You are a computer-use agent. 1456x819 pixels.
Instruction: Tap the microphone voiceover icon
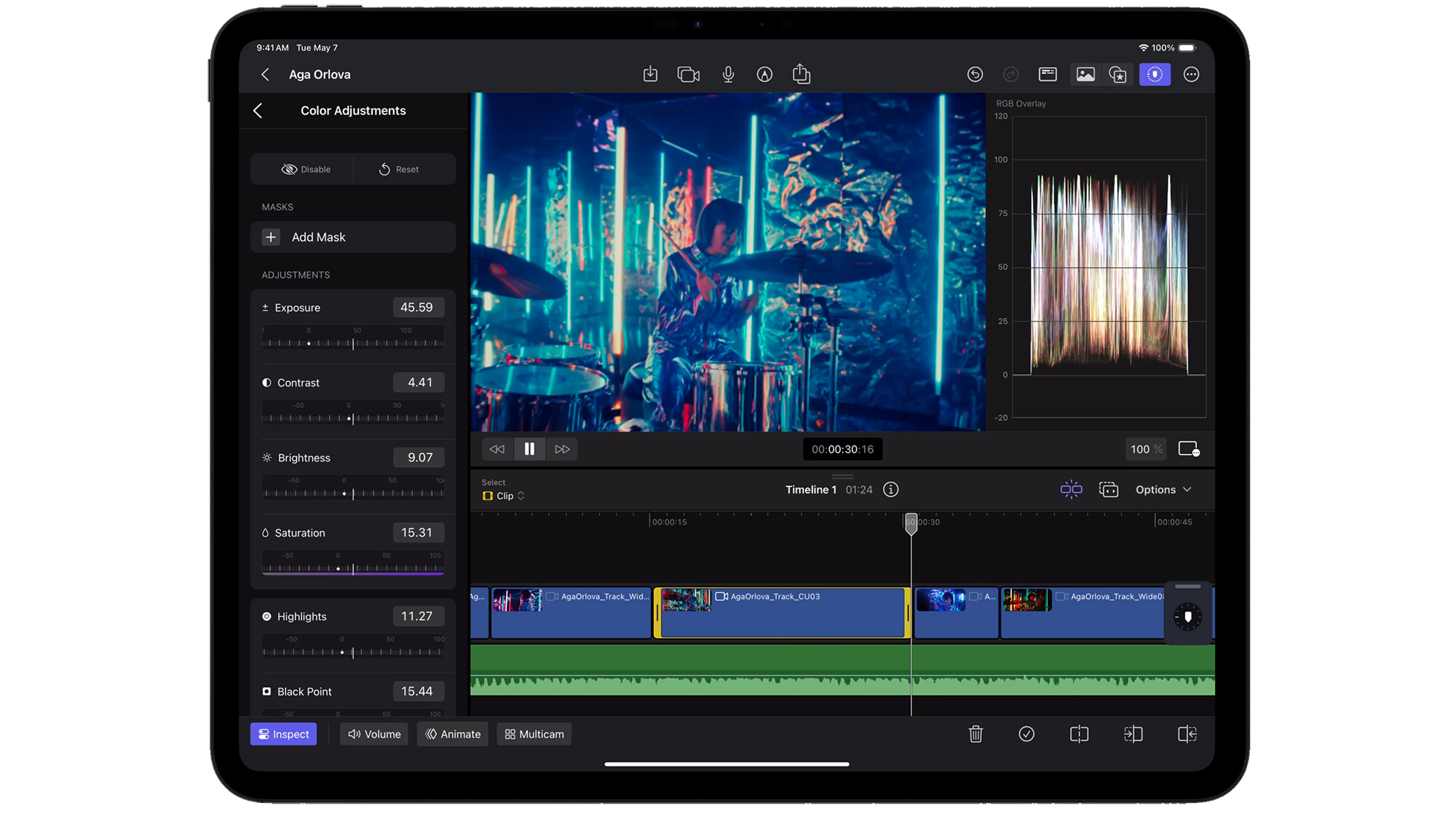coord(728,74)
